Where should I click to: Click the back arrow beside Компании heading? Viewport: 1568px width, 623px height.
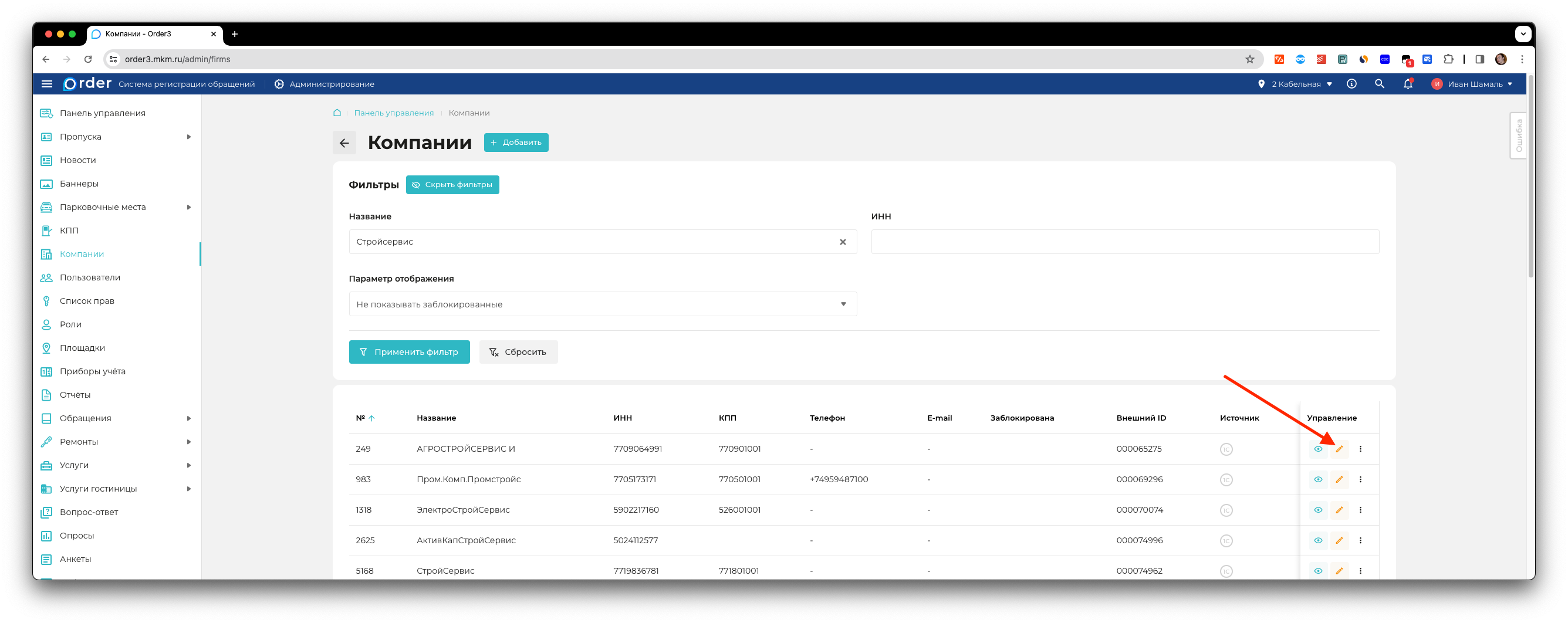[344, 143]
